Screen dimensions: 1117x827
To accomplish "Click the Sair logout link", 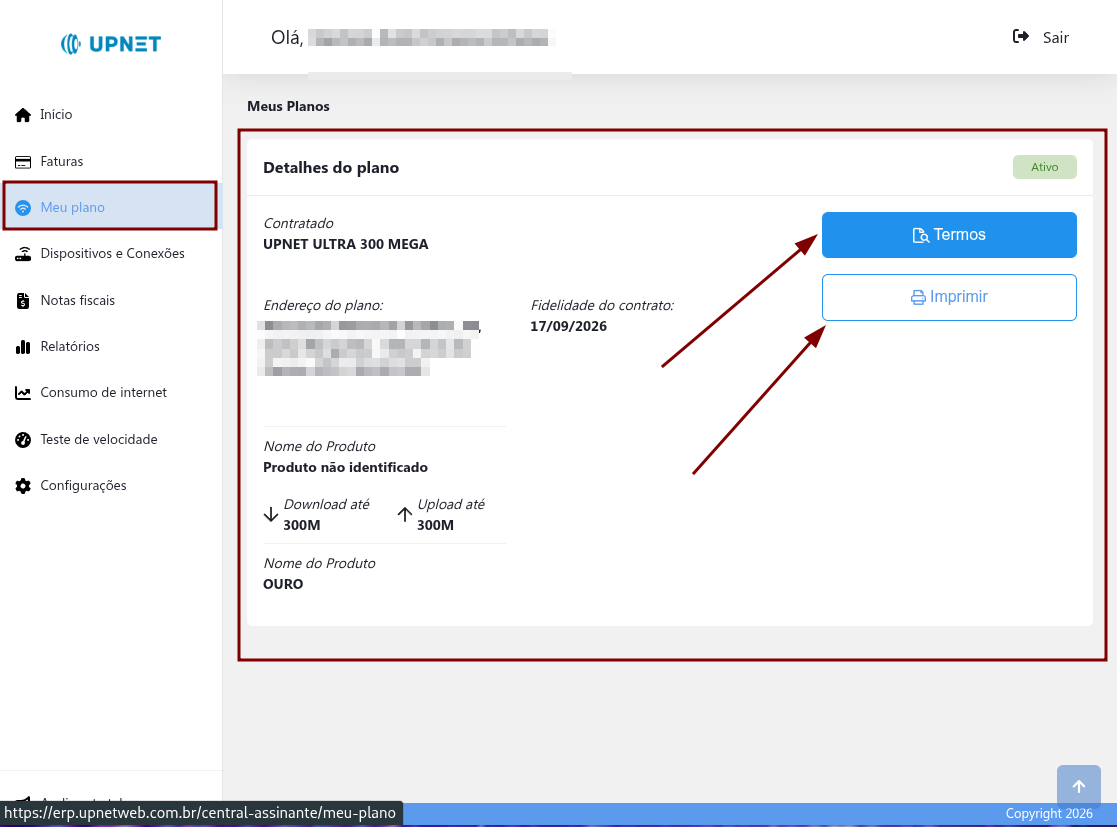I will [x=1055, y=38].
